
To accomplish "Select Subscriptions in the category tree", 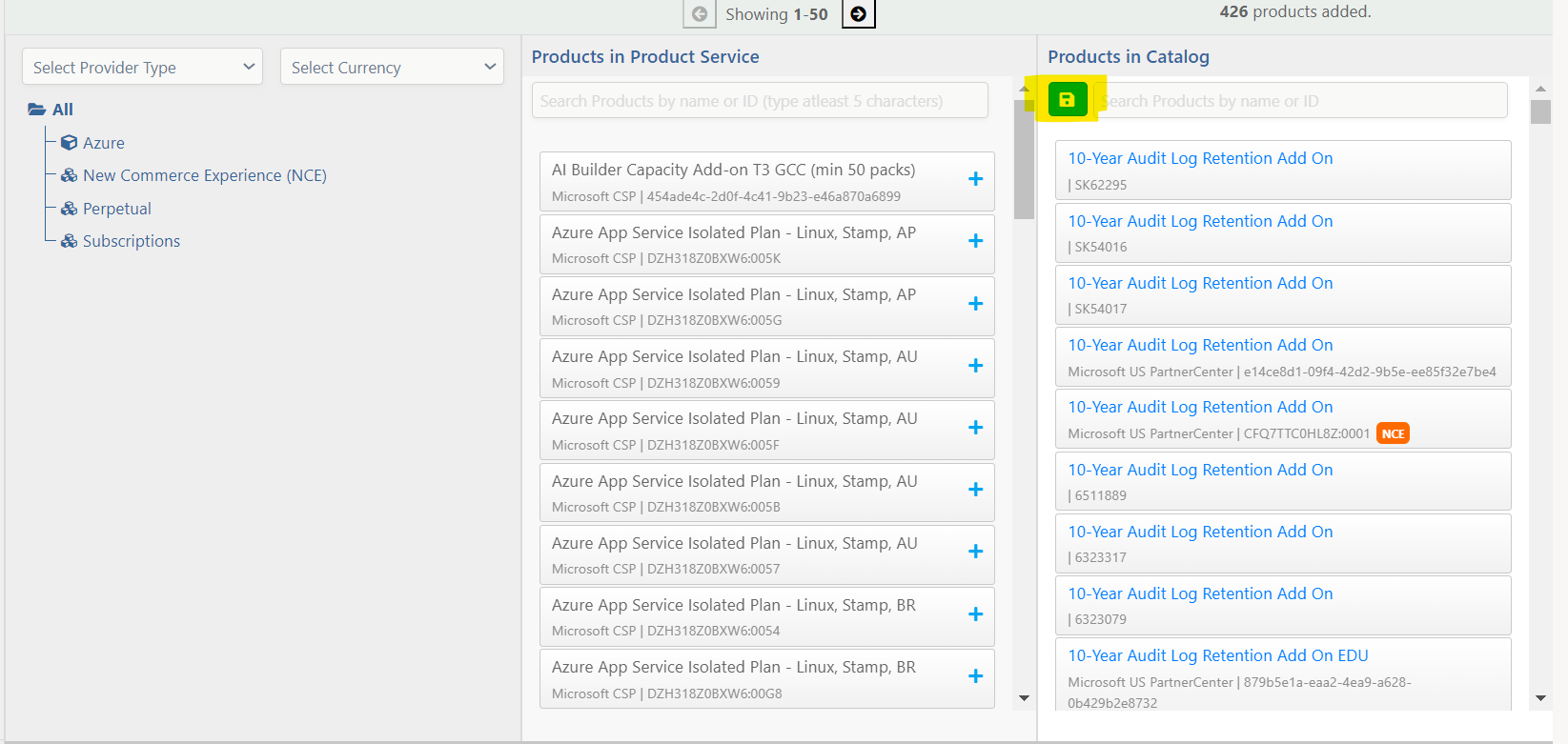I will tap(132, 241).
